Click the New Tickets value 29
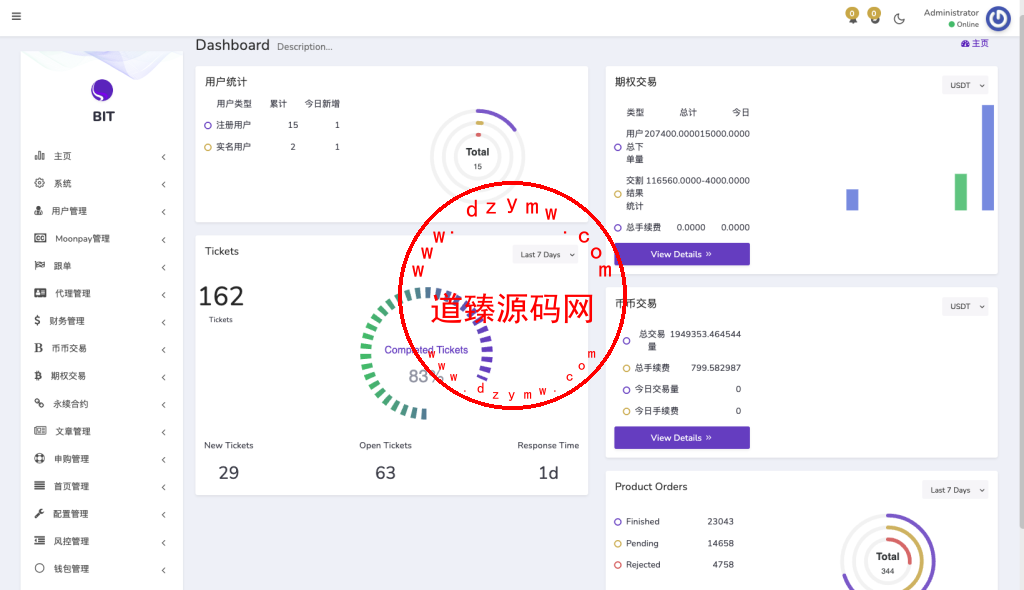Image resolution: width=1024 pixels, height=590 pixels. 229,472
